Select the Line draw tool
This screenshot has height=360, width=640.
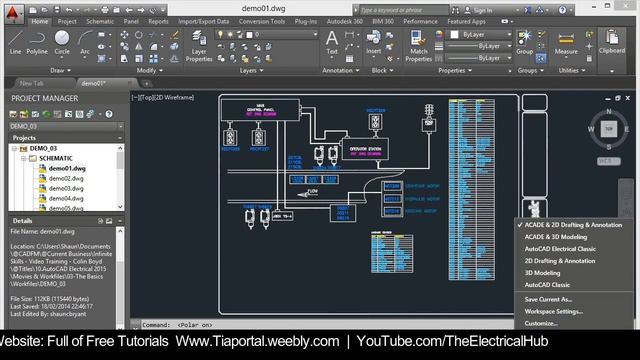(x=15, y=42)
